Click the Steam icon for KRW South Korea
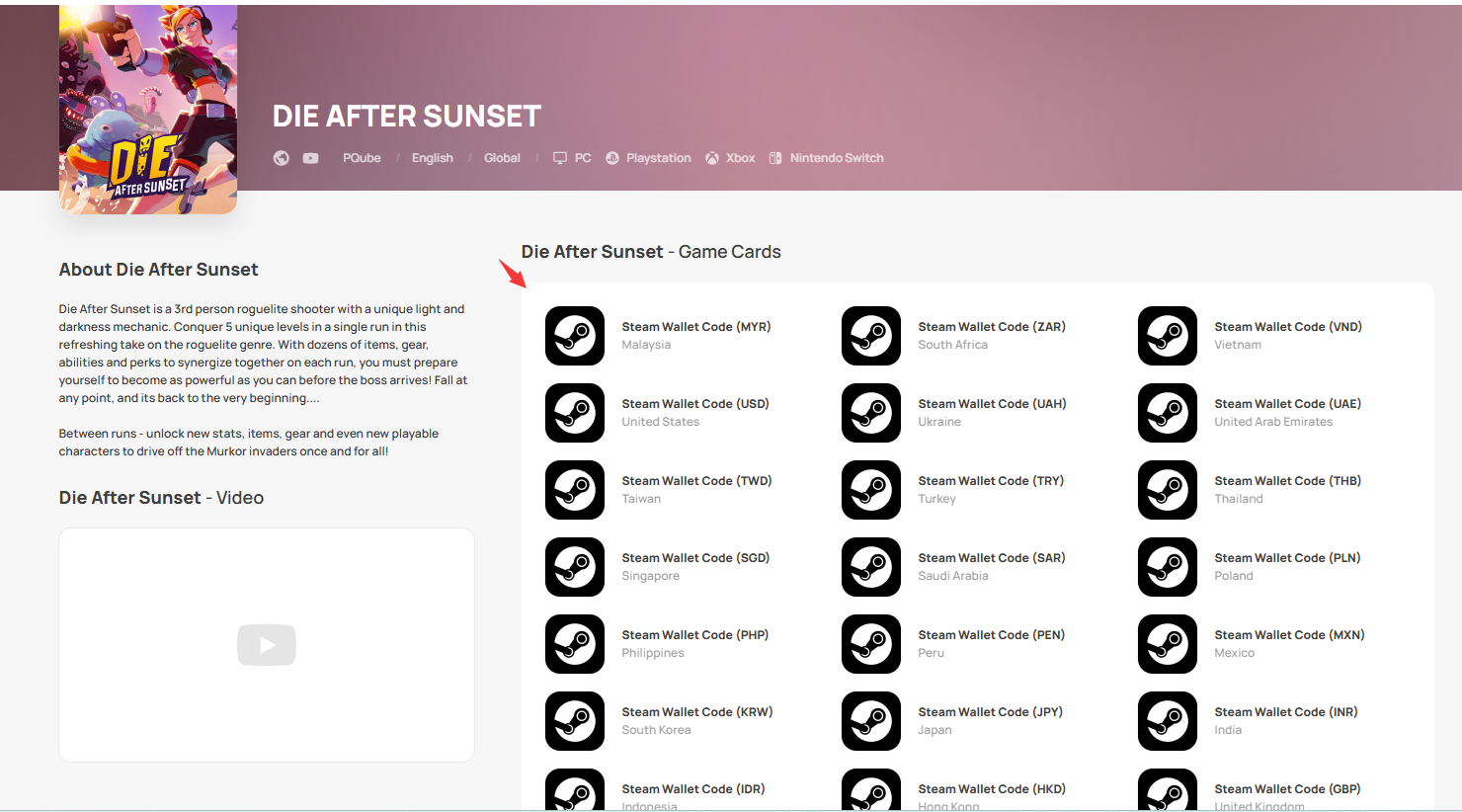This screenshot has height=812, width=1462. point(575,721)
